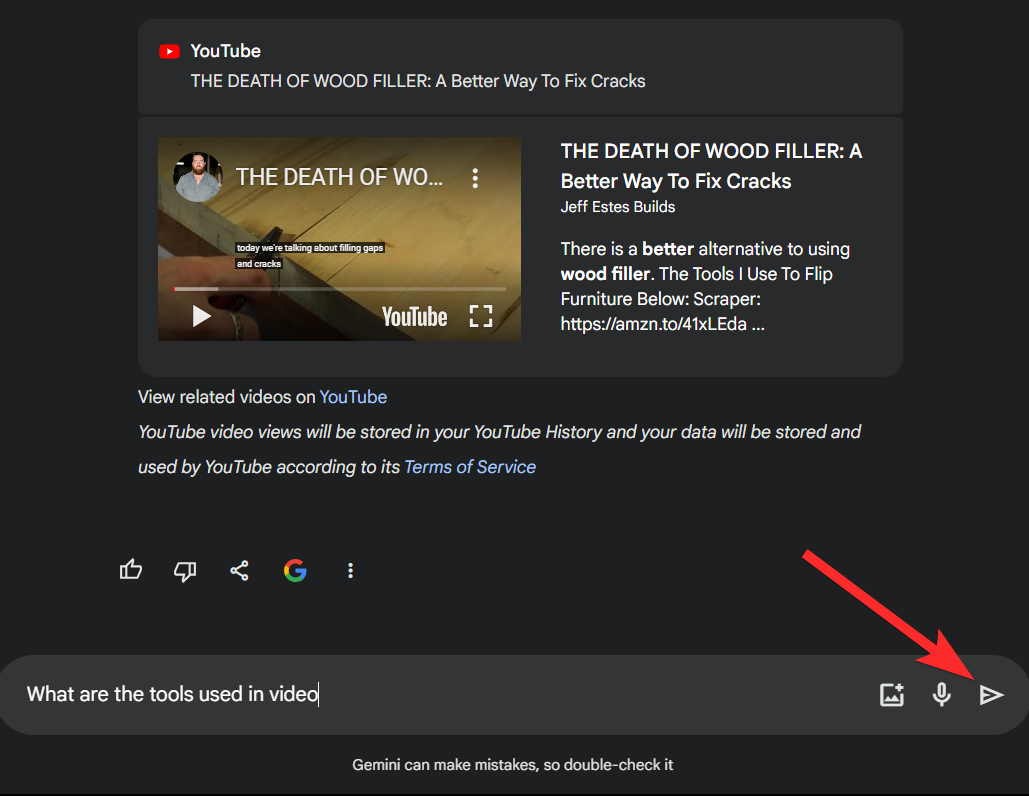
Task: Click the video title beside the thumbnail
Action: (710, 166)
